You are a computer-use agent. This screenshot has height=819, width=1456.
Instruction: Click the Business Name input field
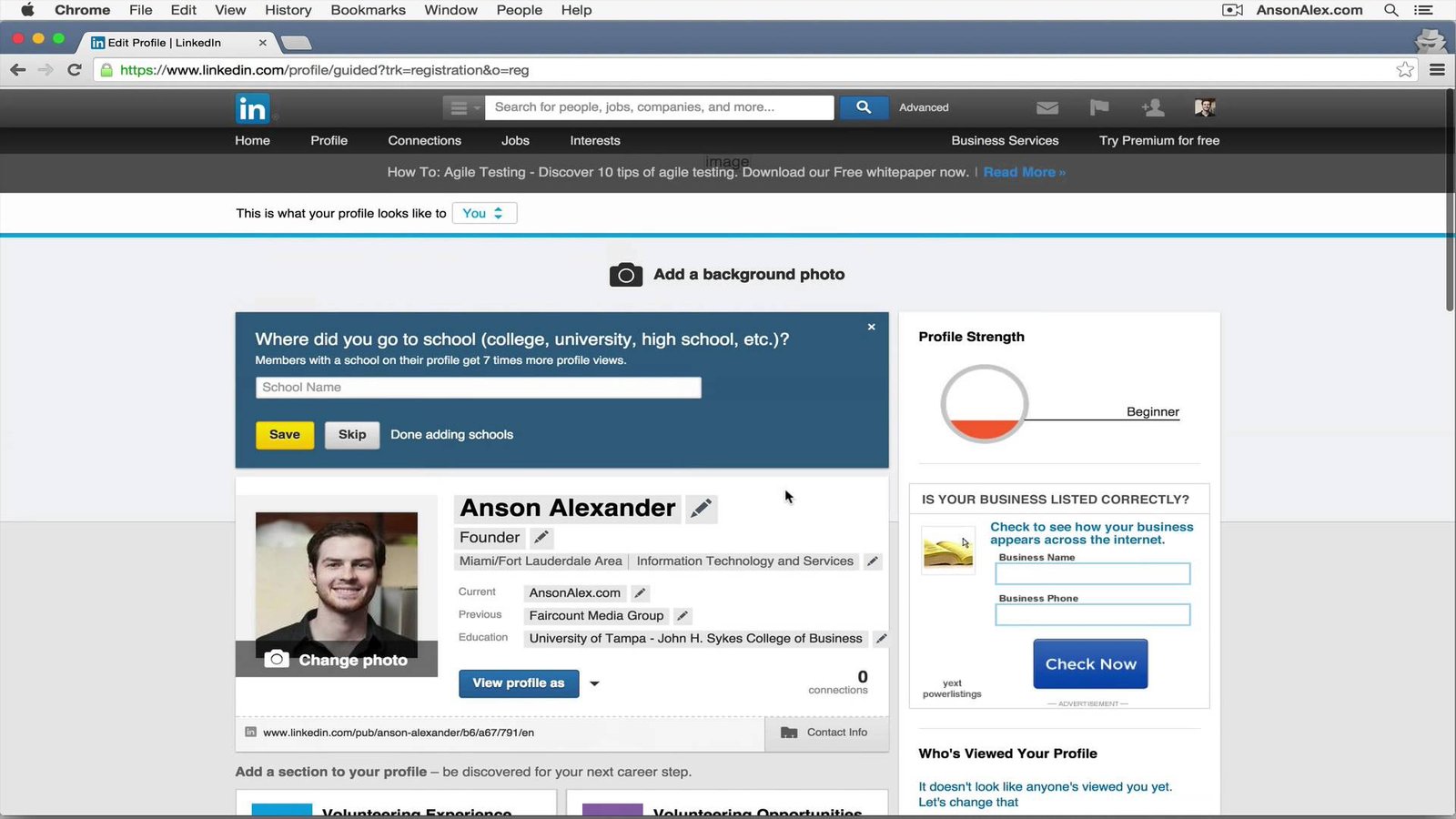(1092, 574)
